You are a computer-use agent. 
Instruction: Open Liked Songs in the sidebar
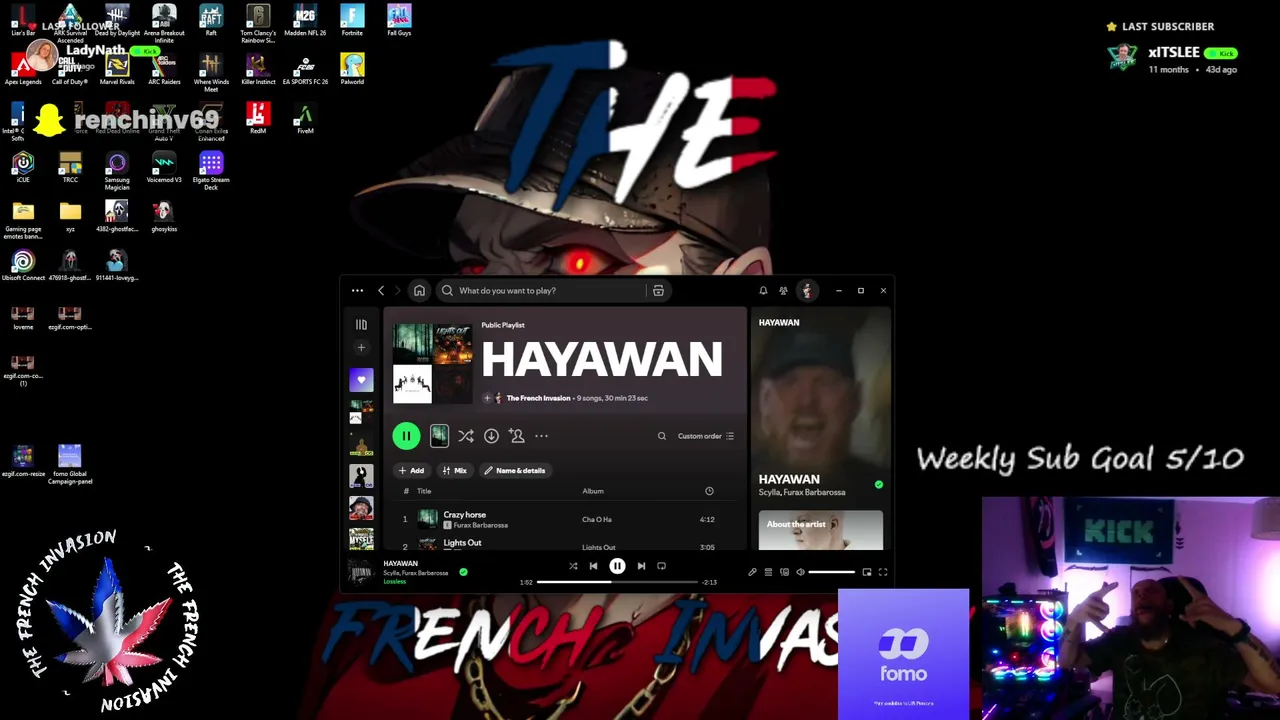(361, 380)
